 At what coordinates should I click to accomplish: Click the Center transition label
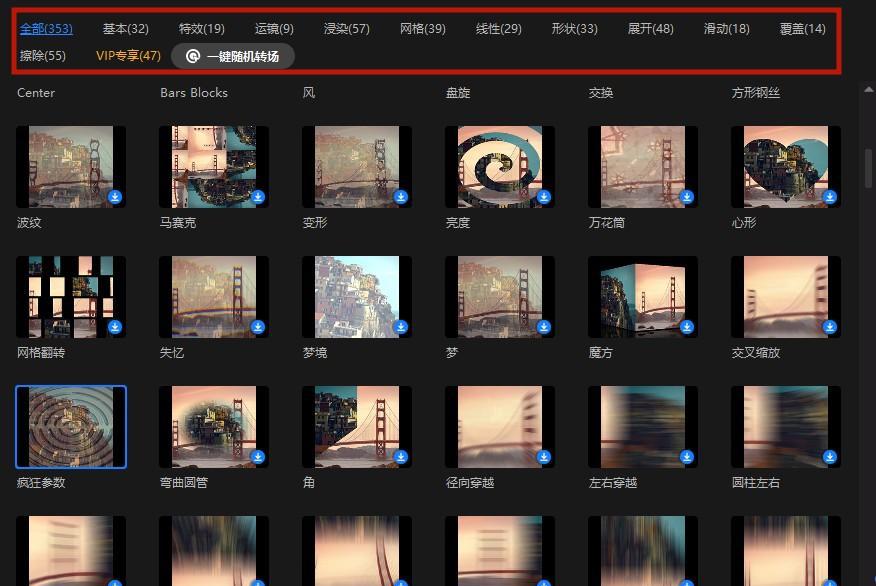coord(36,93)
